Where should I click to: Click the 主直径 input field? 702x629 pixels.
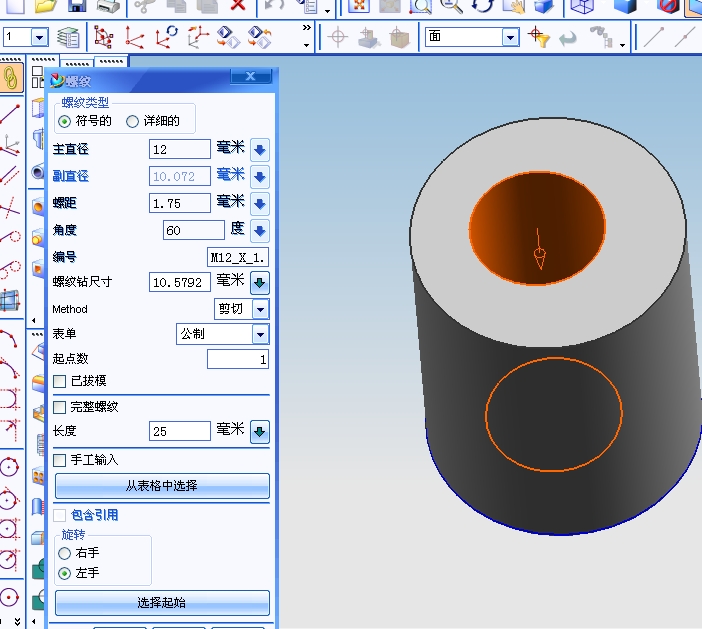pos(180,149)
